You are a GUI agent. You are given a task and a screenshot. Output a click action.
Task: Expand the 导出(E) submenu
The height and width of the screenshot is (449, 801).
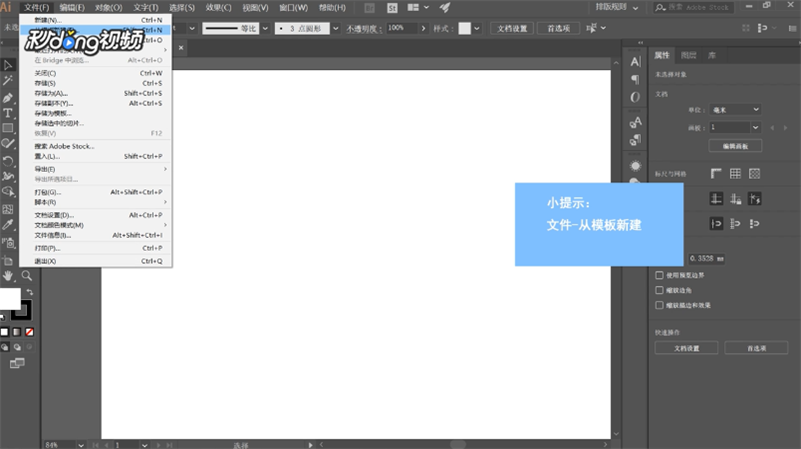click(96, 169)
